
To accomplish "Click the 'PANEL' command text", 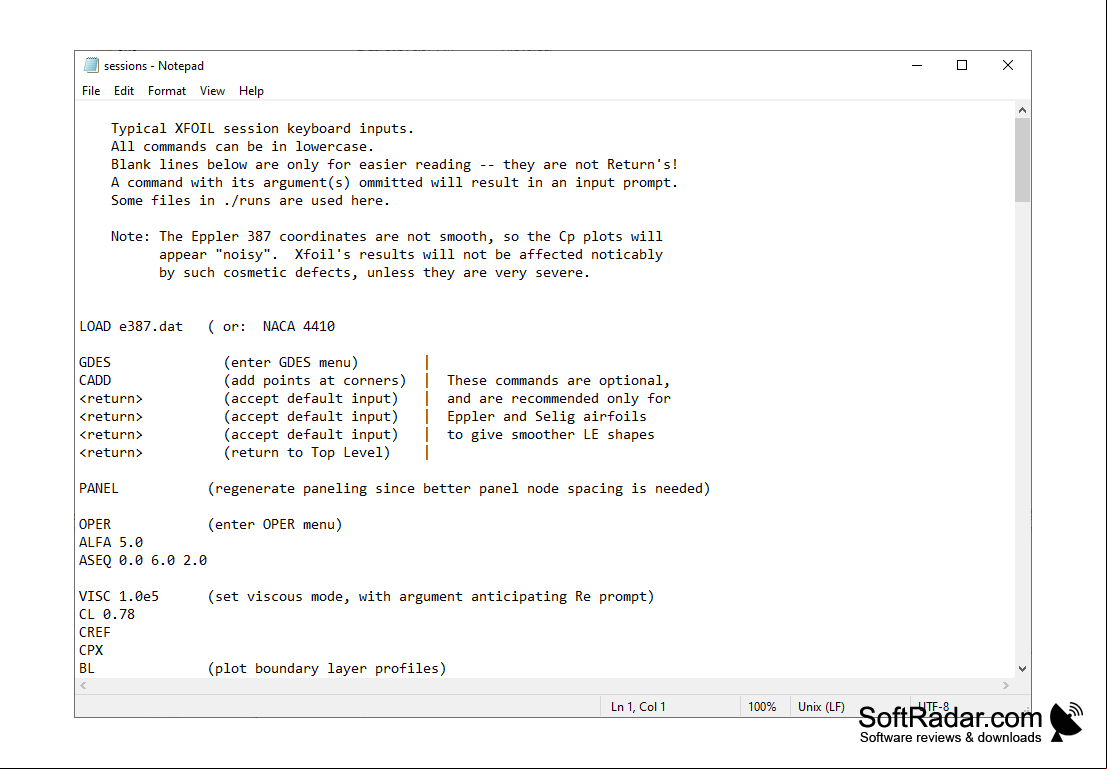I will point(99,489).
